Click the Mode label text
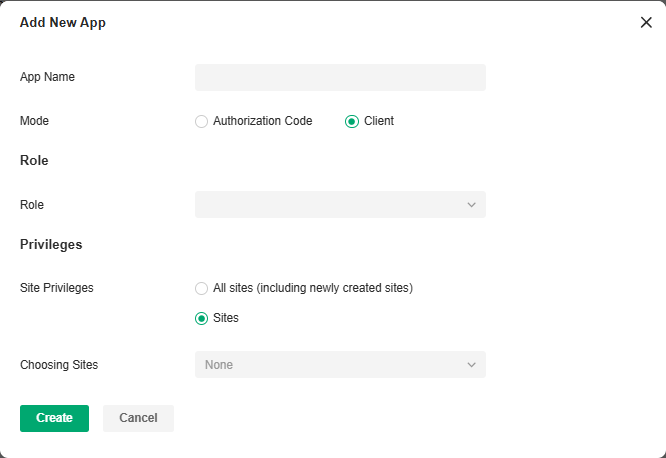 pyautogui.click(x=34, y=121)
